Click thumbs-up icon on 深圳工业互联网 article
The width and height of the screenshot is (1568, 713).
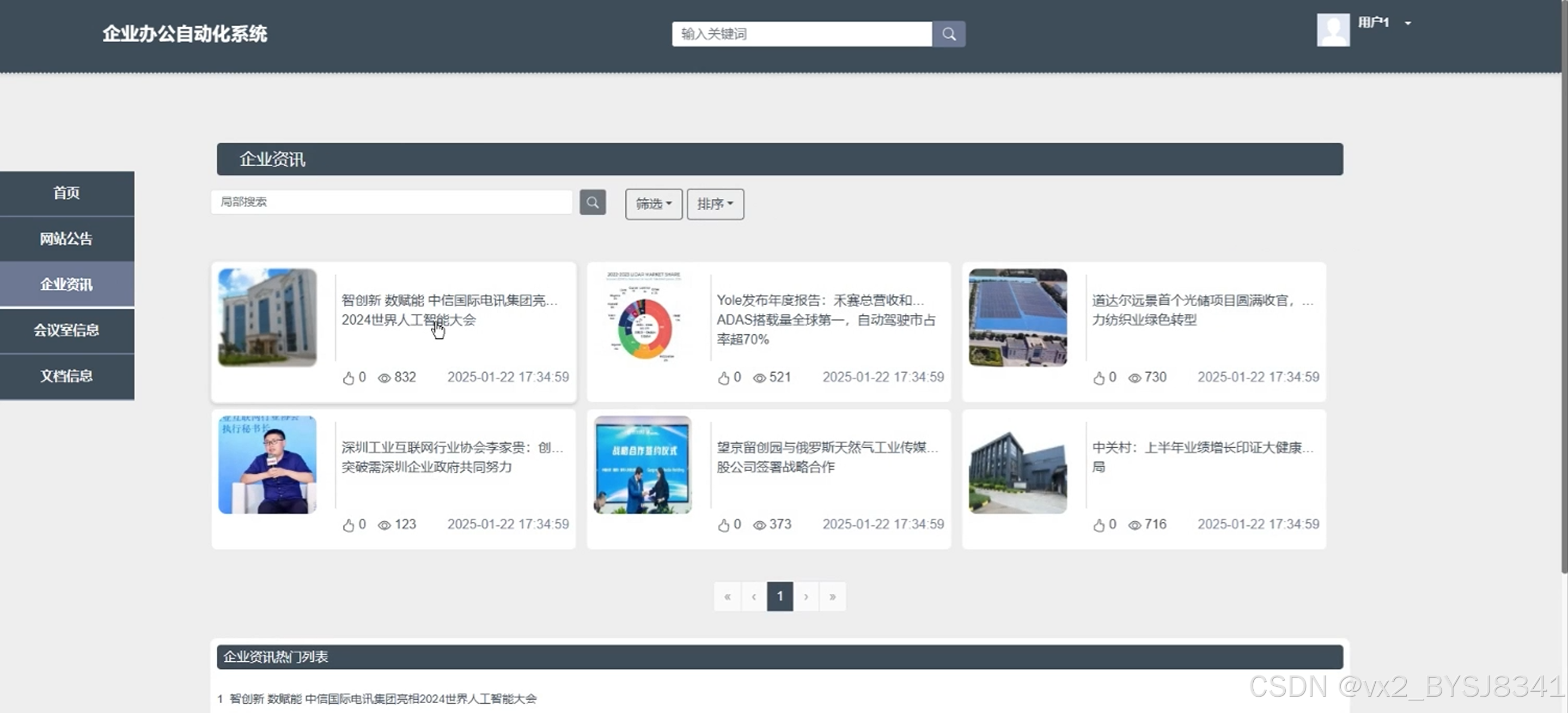[348, 526]
